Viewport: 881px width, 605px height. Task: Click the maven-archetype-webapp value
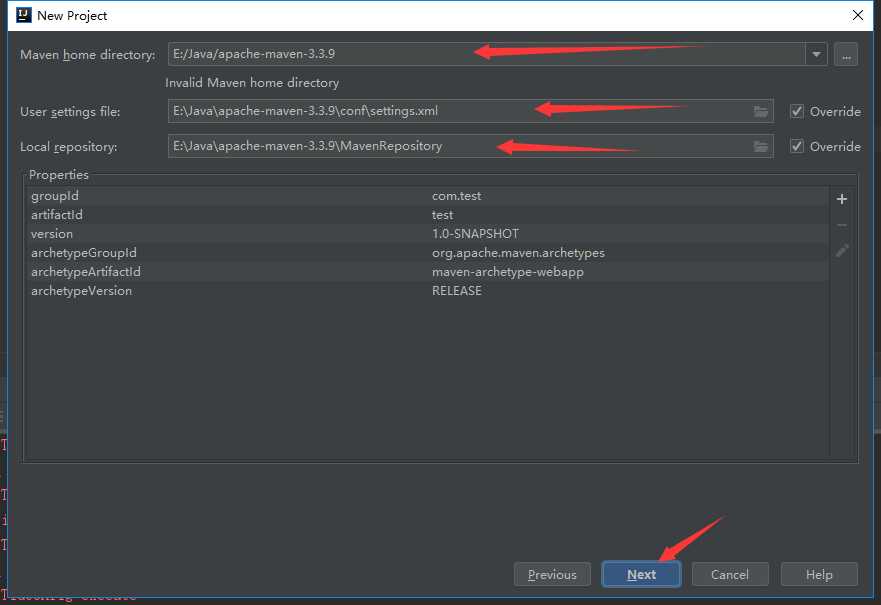[x=507, y=272]
